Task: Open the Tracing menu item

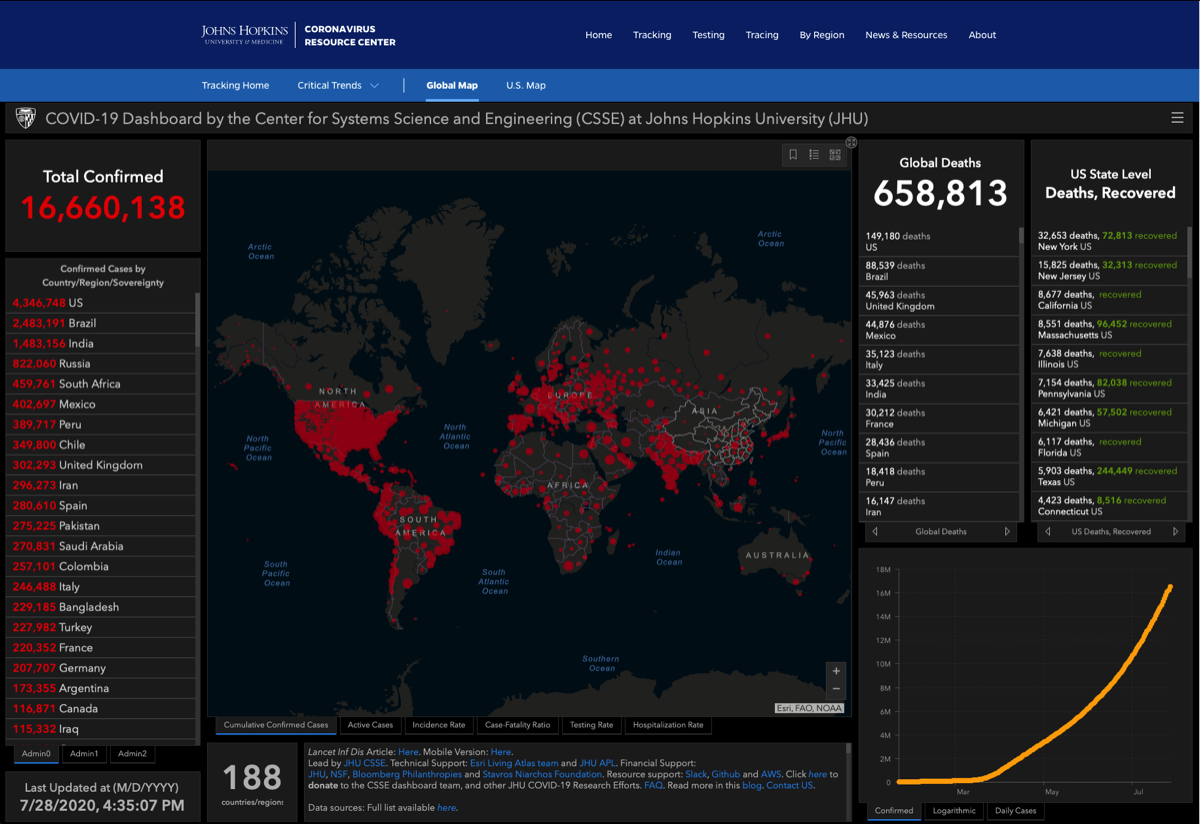Action: (x=762, y=35)
